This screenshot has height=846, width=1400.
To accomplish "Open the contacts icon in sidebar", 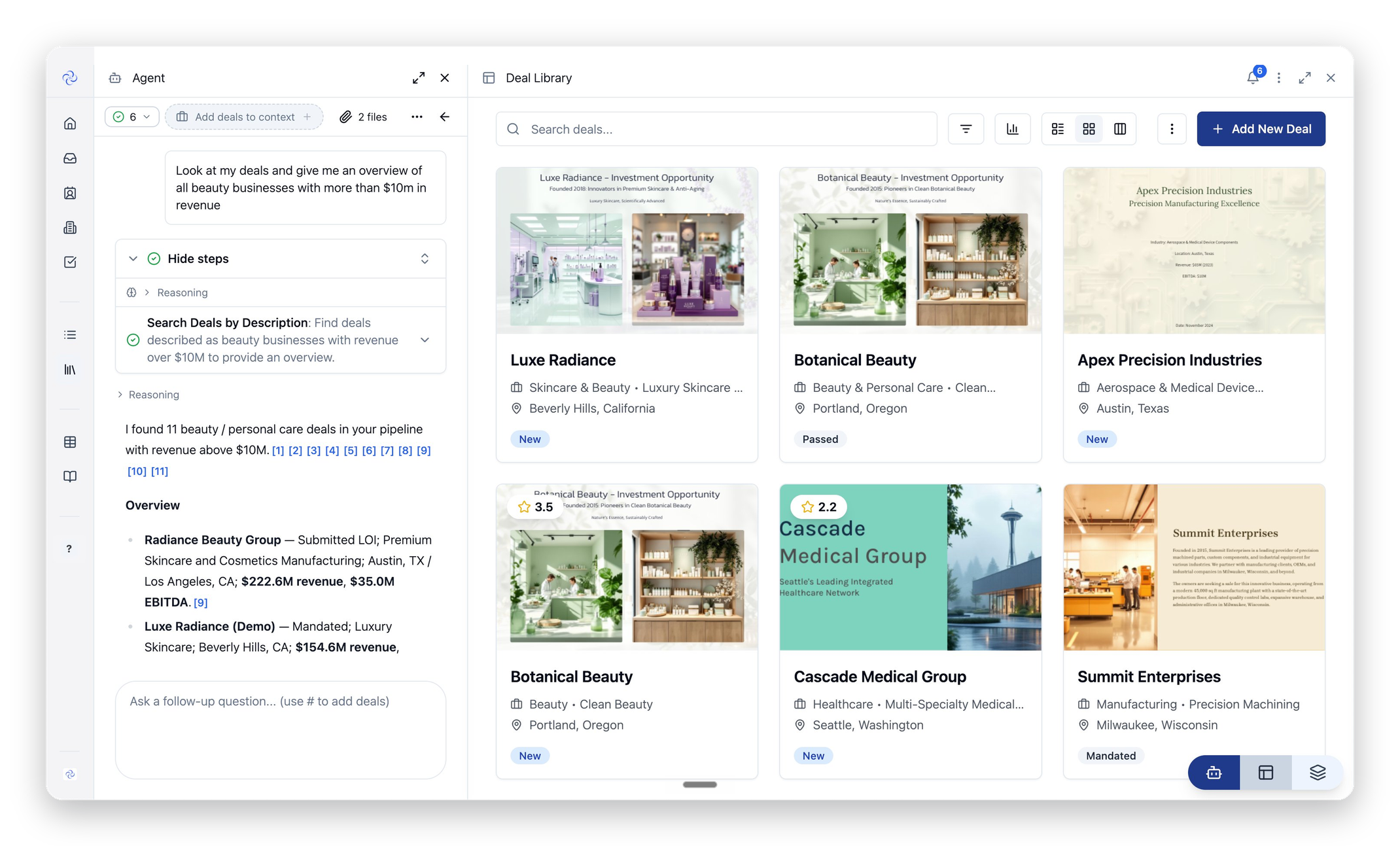I will point(70,193).
